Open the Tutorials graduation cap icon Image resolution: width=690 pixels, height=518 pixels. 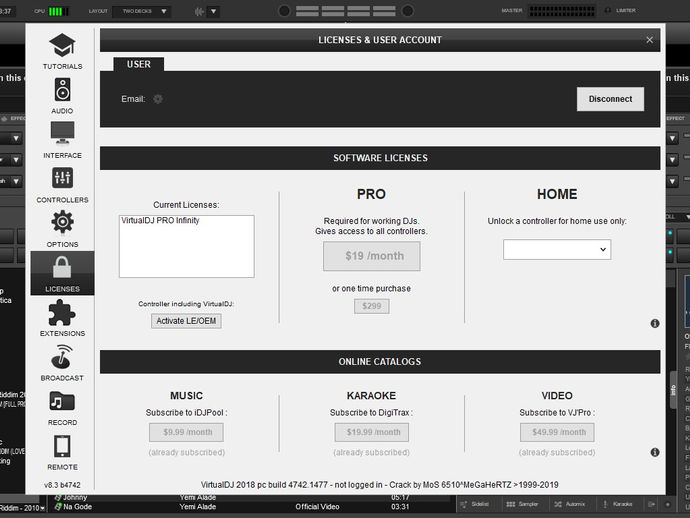pos(62,45)
